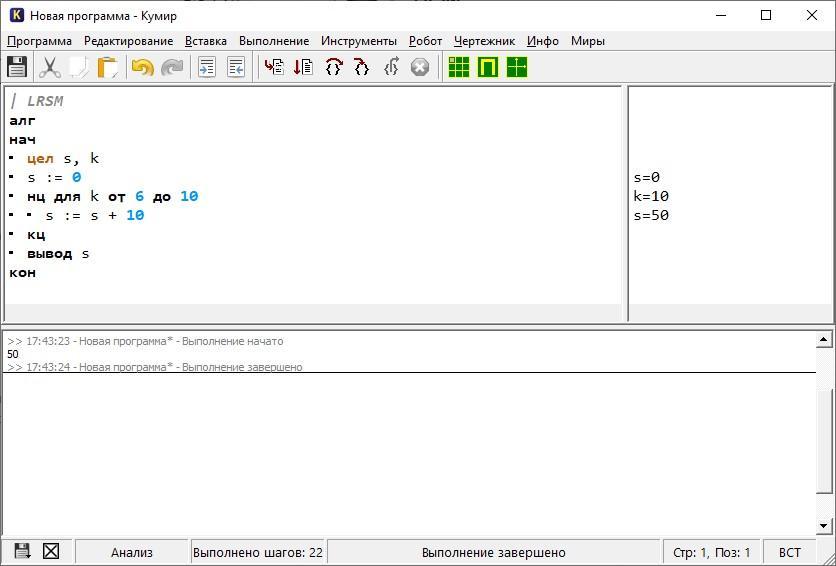Click the save floppy disk toolbar icon
This screenshot has height=566, width=836.
click(x=17, y=67)
